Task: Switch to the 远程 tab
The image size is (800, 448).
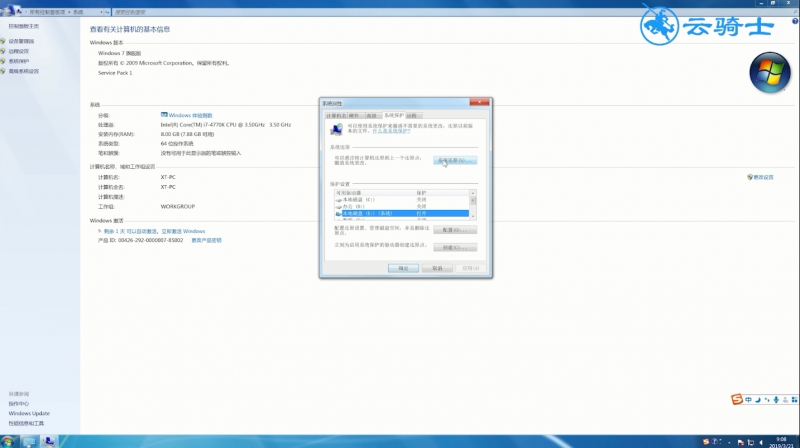Action: [x=413, y=116]
